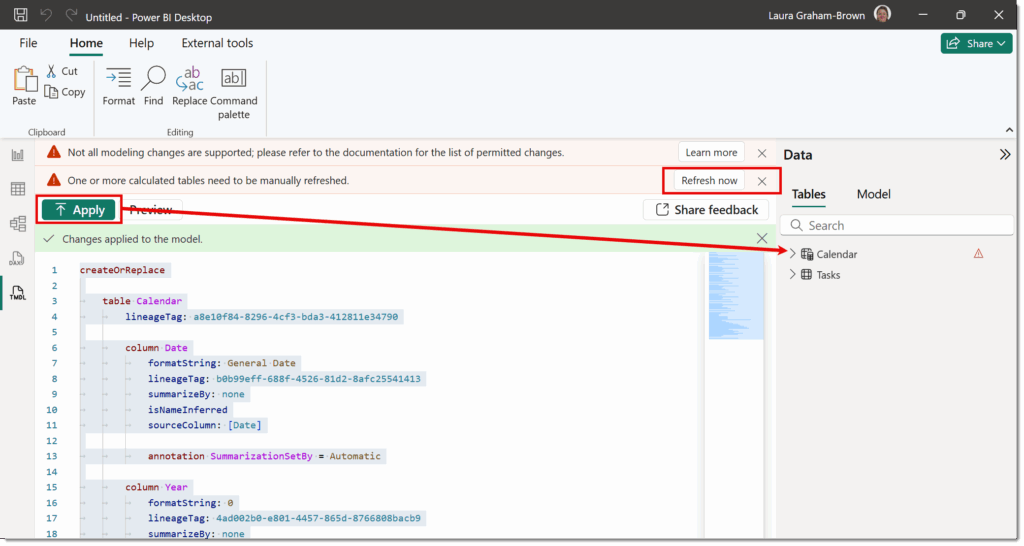1024x546 pixels.
Task: Switch to Model tab in Data pane
Action: click(x=873, y=194)
